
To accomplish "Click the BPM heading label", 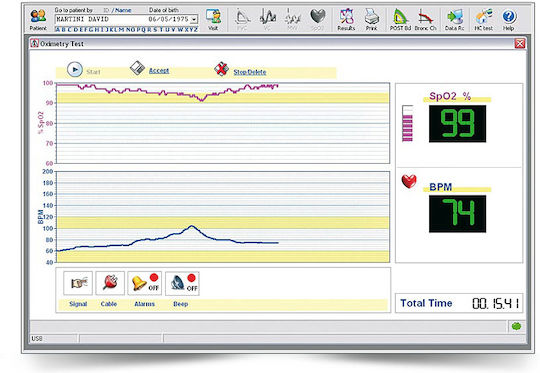I will (440, 187).
